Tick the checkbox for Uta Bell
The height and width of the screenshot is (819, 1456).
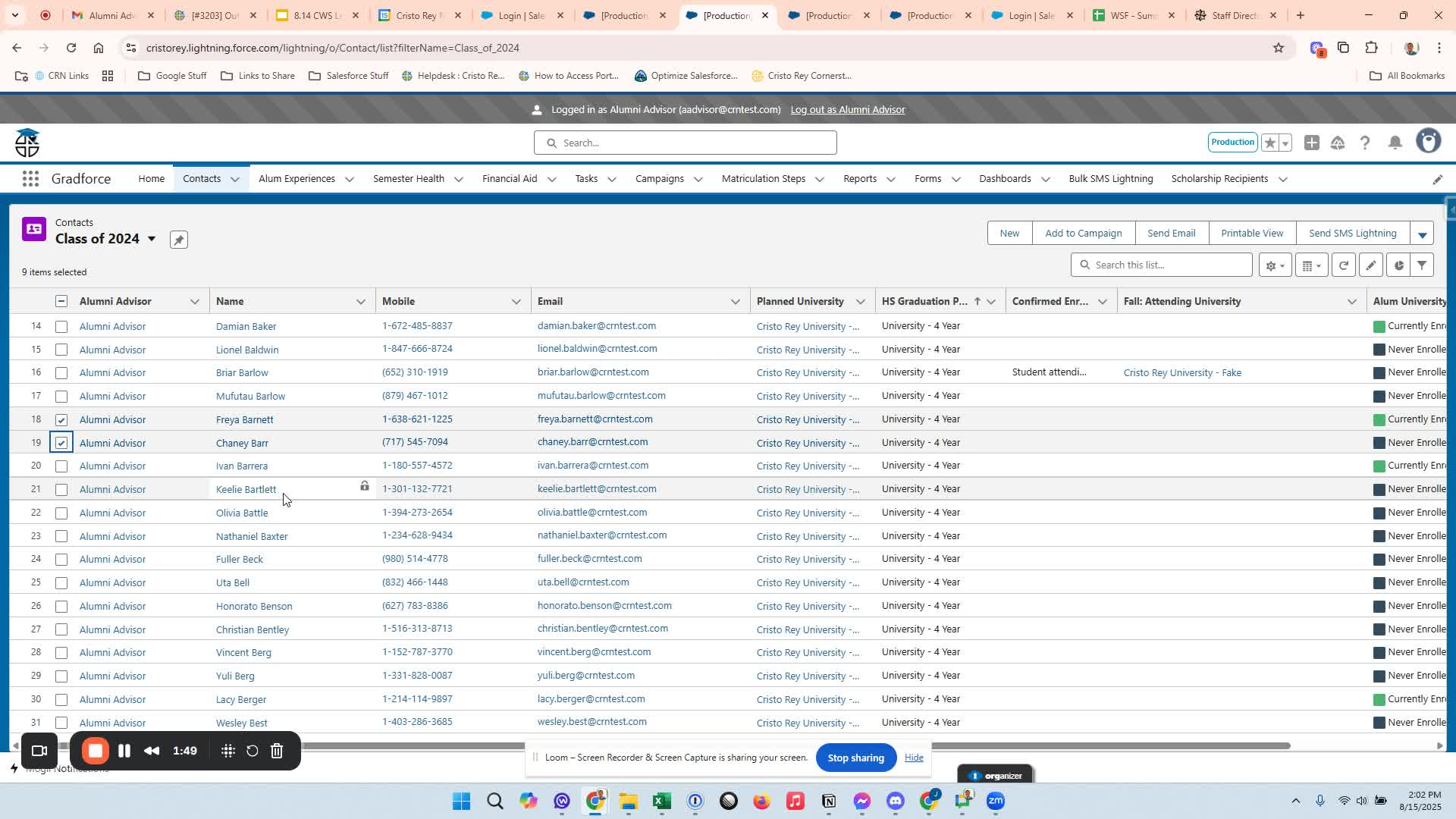coord(61,583)
